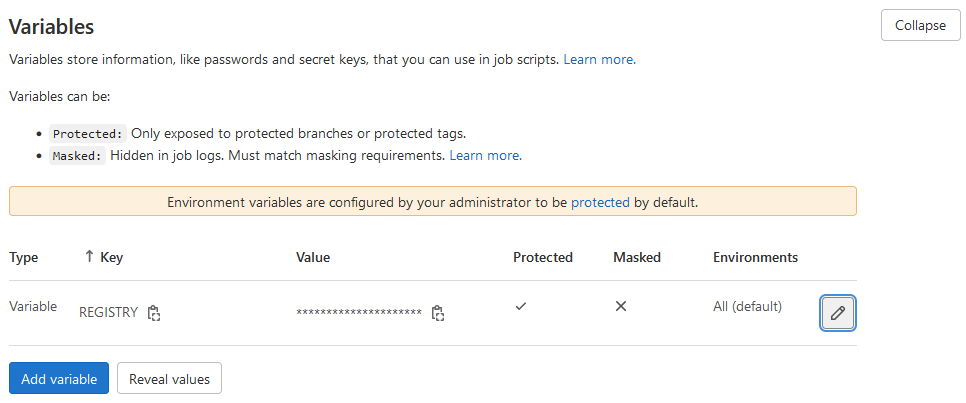Follow the protected link in the warning banner

coord(600,202)
